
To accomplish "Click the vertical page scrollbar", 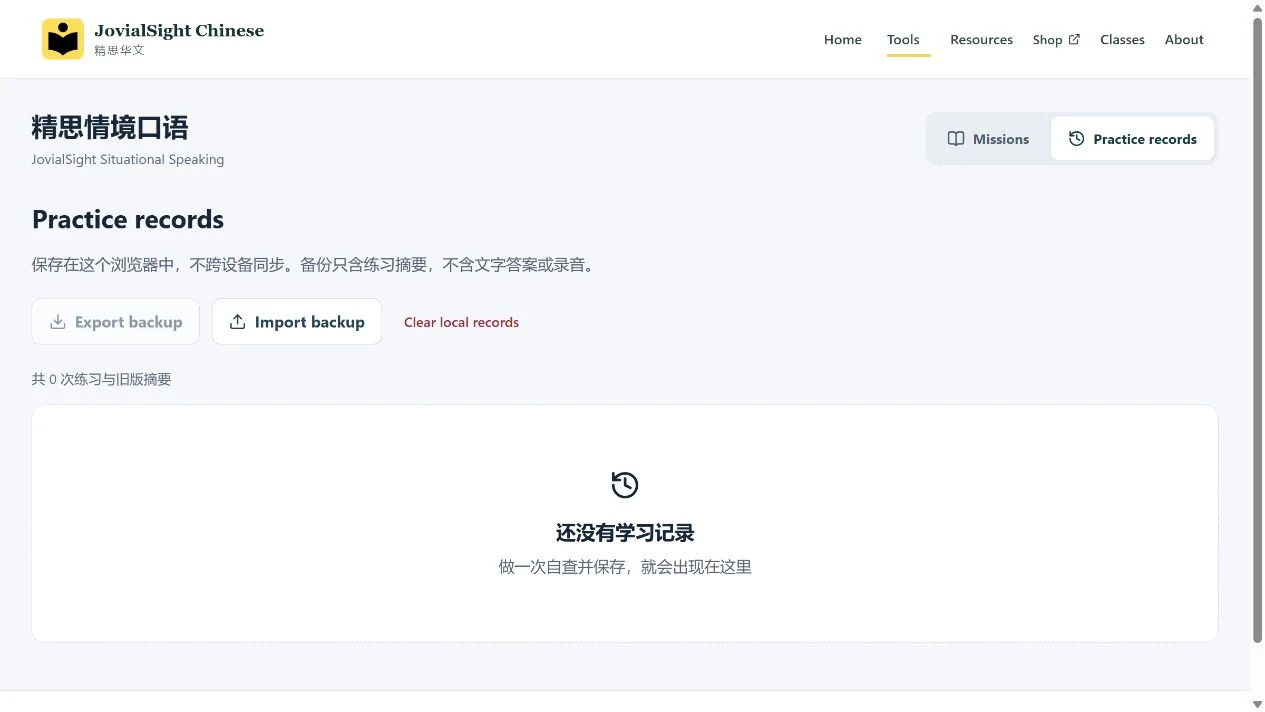I will 1258,330.
